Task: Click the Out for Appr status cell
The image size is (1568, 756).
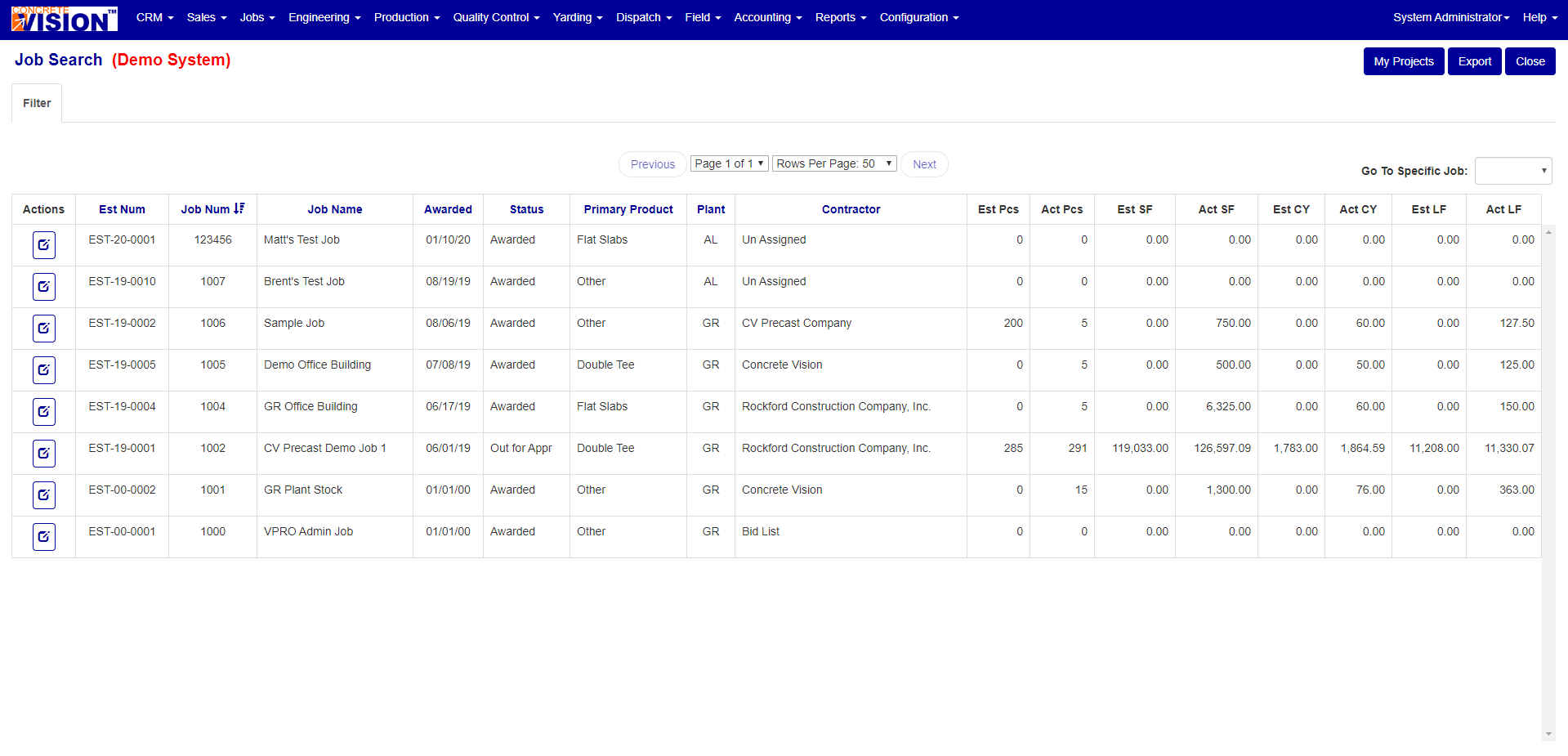Action: [521, 448]
